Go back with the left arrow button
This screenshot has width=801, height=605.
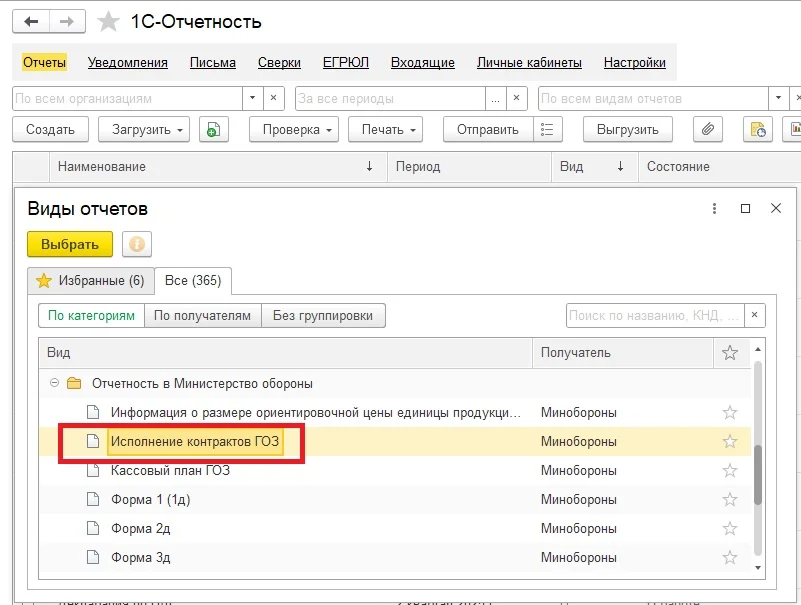coord(31,21)
